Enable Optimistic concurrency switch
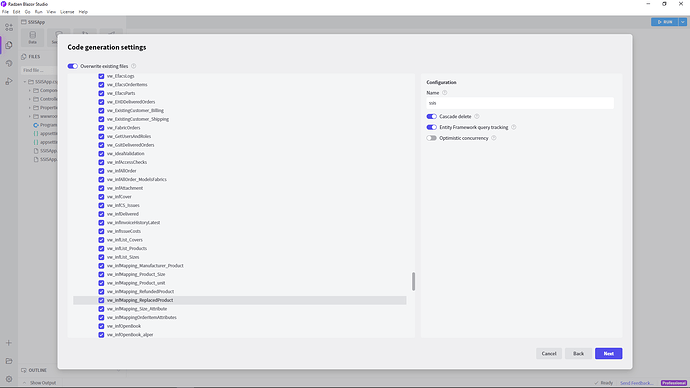This screenshot has height=388, width=690. pos(431,138)
